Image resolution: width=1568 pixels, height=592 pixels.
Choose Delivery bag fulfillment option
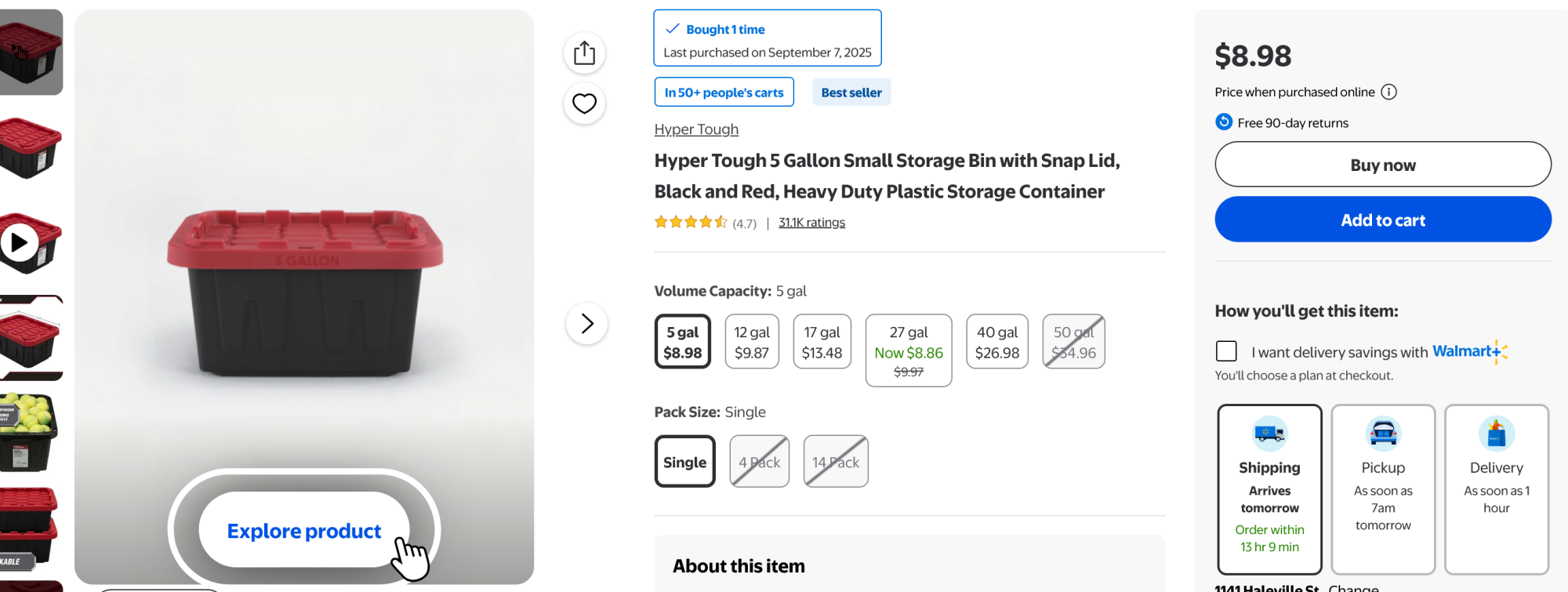point(1496,488)
